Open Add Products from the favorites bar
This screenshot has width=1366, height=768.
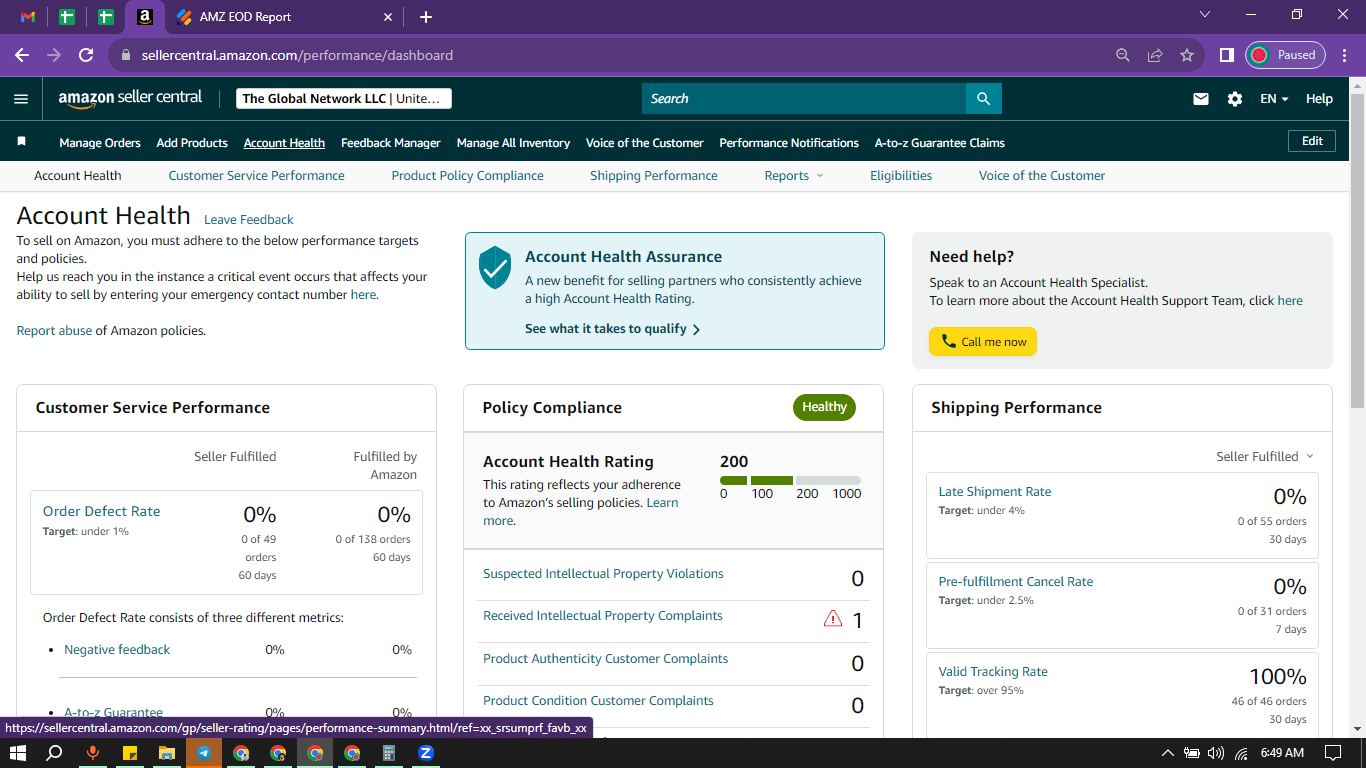point(192,143)
